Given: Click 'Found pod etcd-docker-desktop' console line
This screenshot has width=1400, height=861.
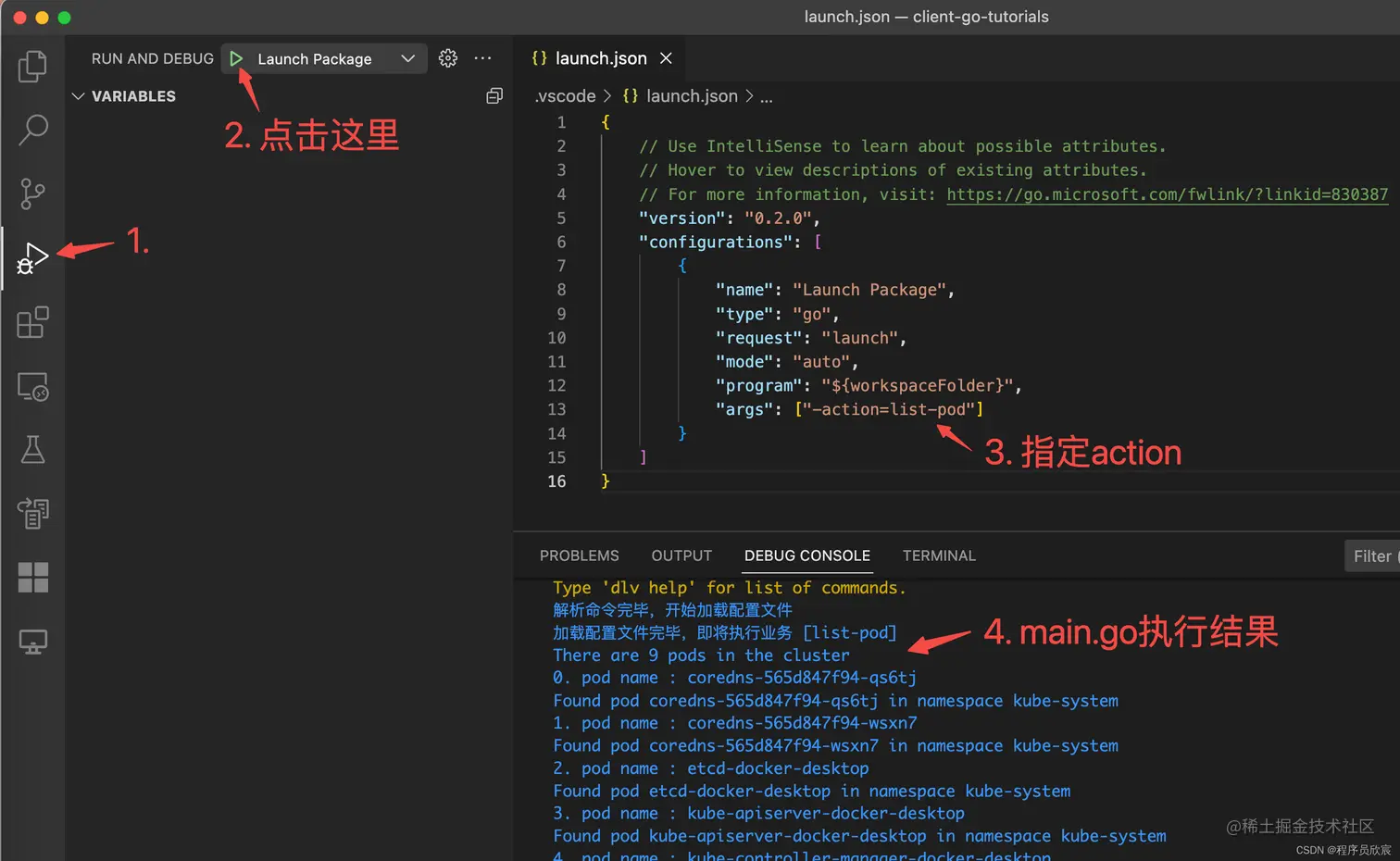Looking at the screenshot, I should point(811,792).
